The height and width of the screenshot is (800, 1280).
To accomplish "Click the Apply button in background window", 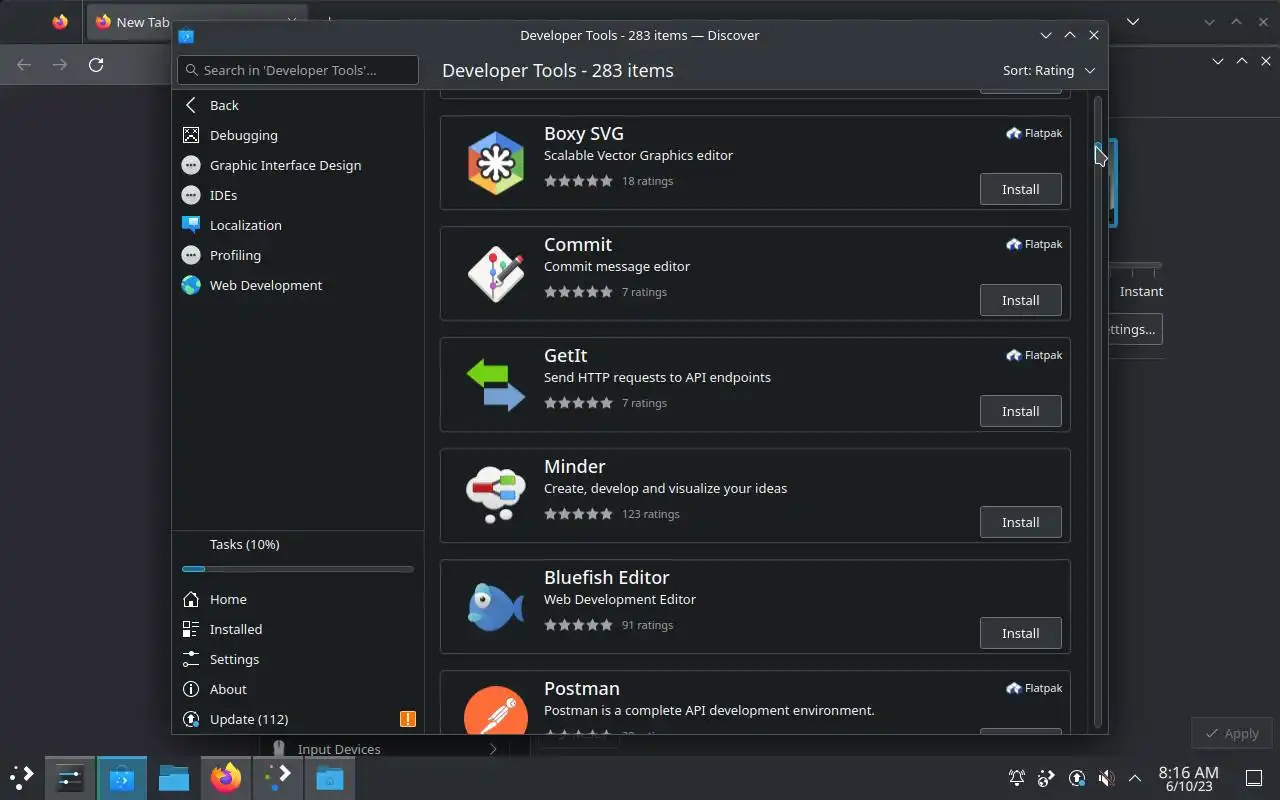I will (x=1232, y=733).
